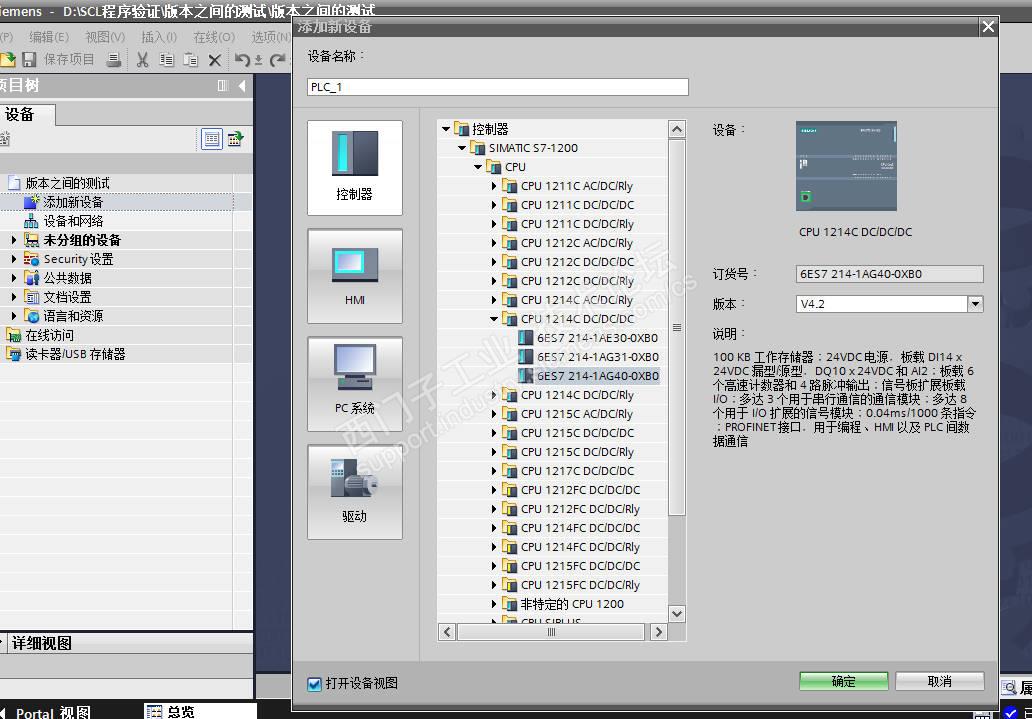The width and height of the screenshot is (1032, 719).
Task: Select the HMI device category button
Action: coord(355,276)
